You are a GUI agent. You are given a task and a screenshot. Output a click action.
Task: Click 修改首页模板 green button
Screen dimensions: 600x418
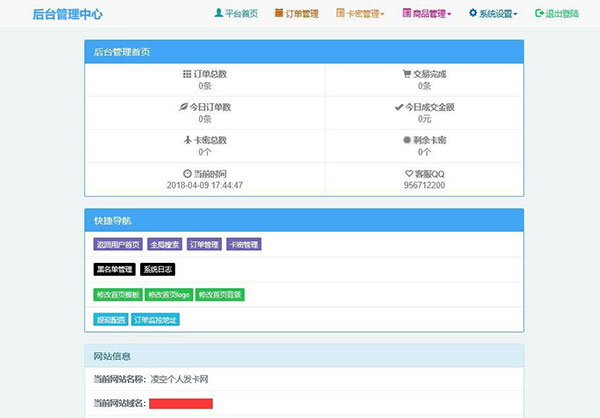pyautogui.click(x=118, y=294)
